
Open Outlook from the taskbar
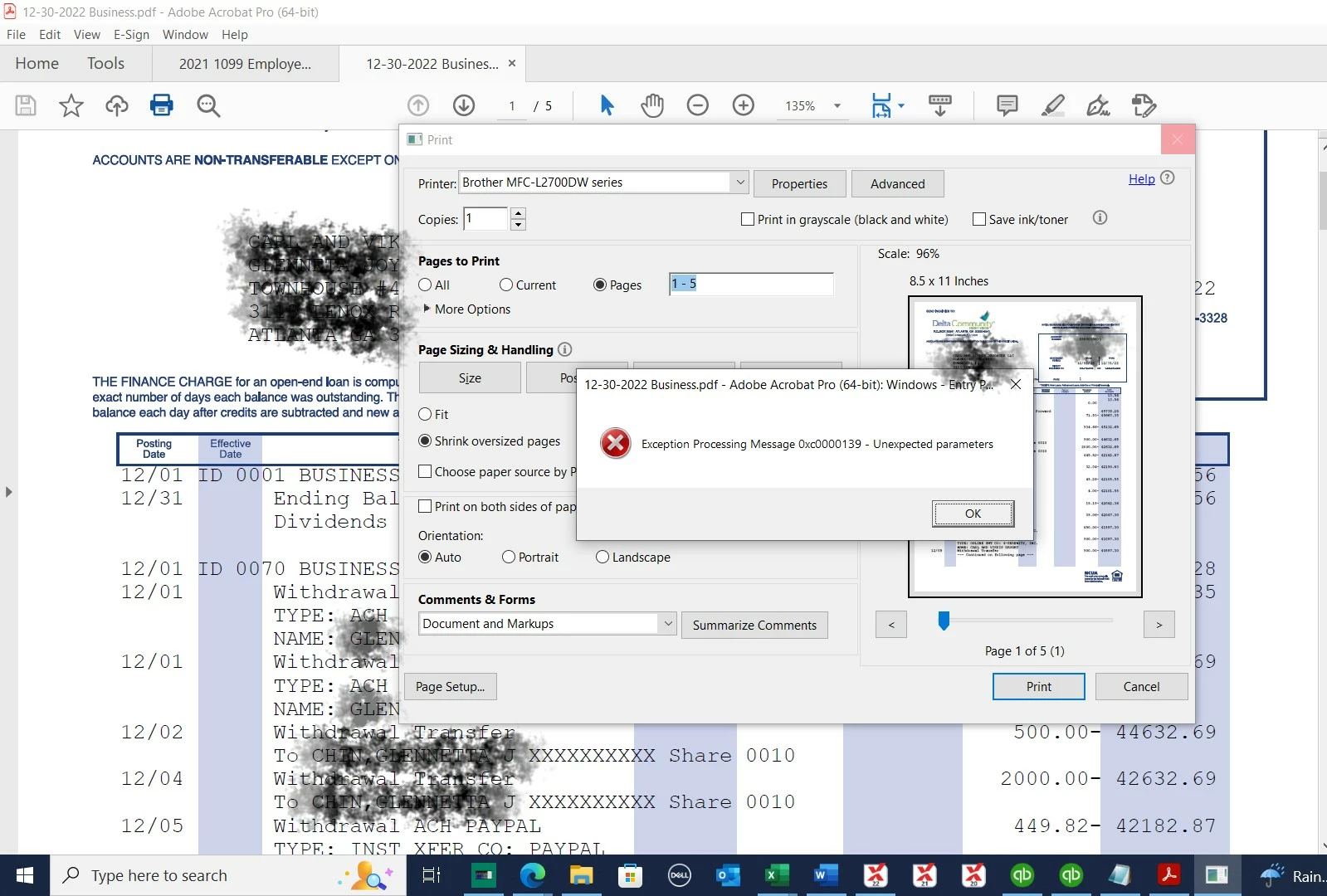tap(728, 875)
